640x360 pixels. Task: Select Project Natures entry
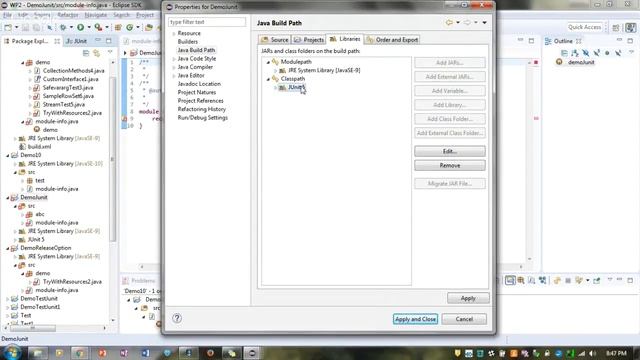[x=197, y=92]
